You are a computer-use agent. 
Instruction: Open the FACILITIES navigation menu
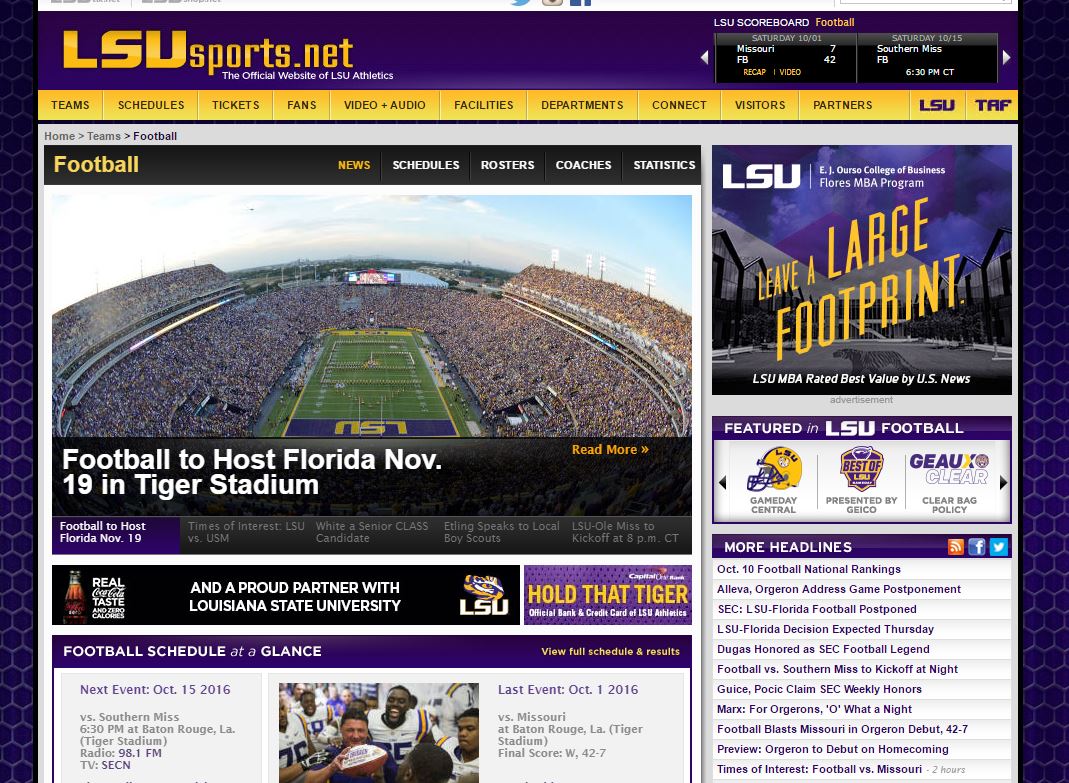pos(483,105)
